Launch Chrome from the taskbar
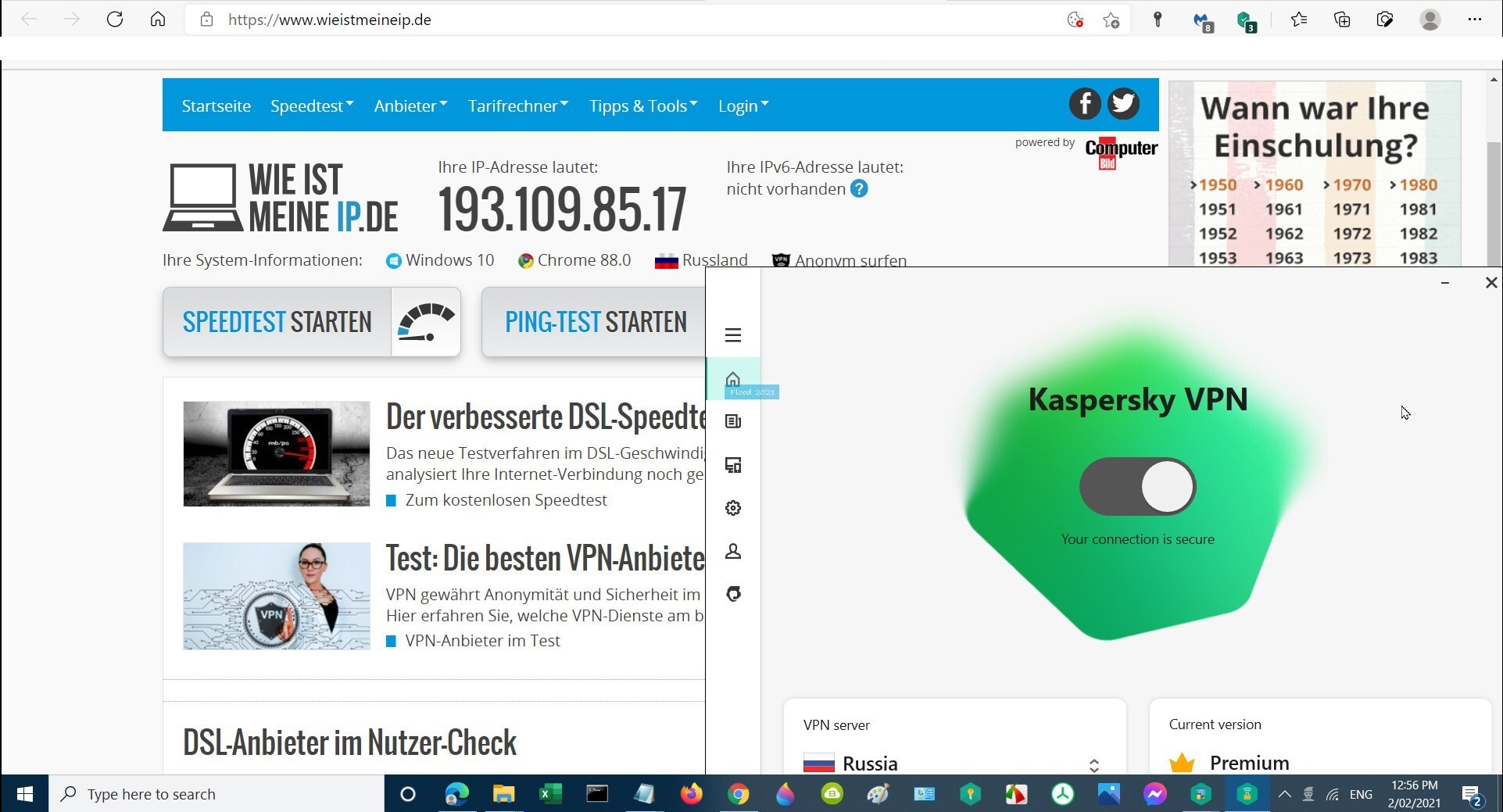1503x812 pixels. pyautogui.click(x=738, y=794)
